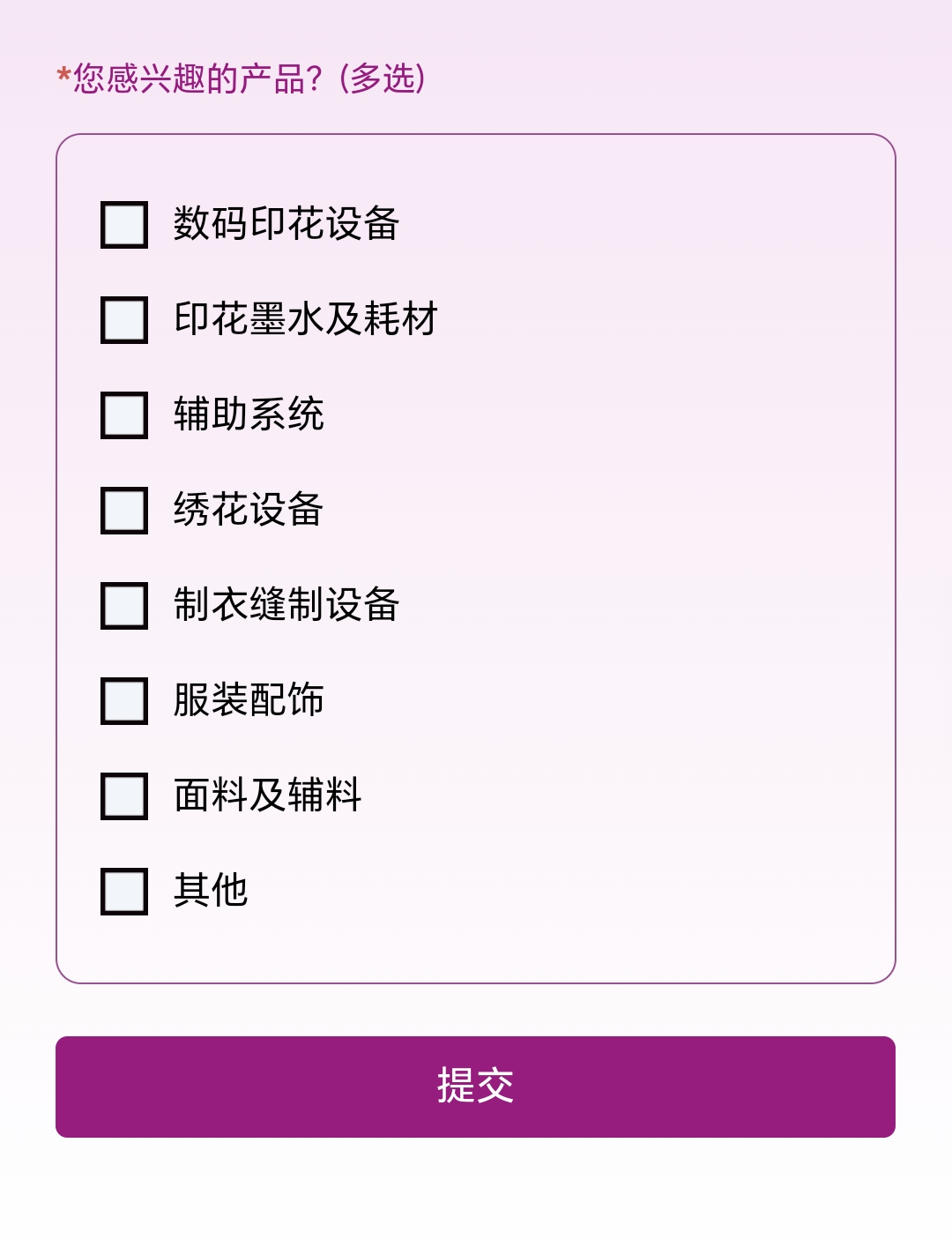Click the 面料及辅料 label text
The height and width of the screenshot is (1255, 952).
pos(268,795)
